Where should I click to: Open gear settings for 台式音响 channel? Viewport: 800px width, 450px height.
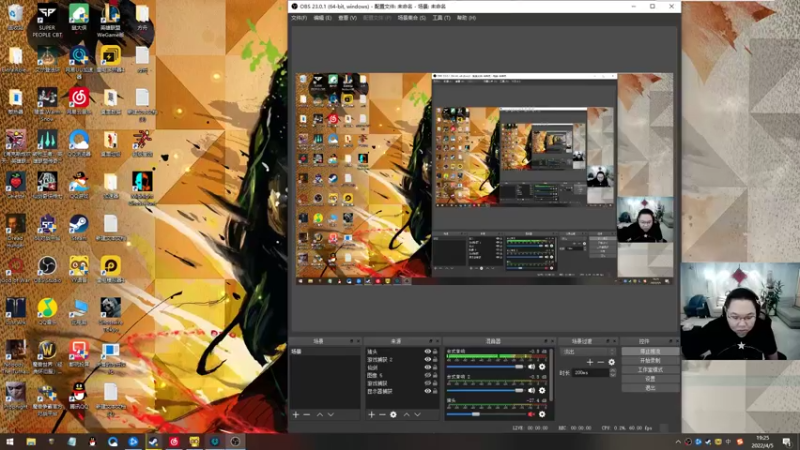coord(542,367)
